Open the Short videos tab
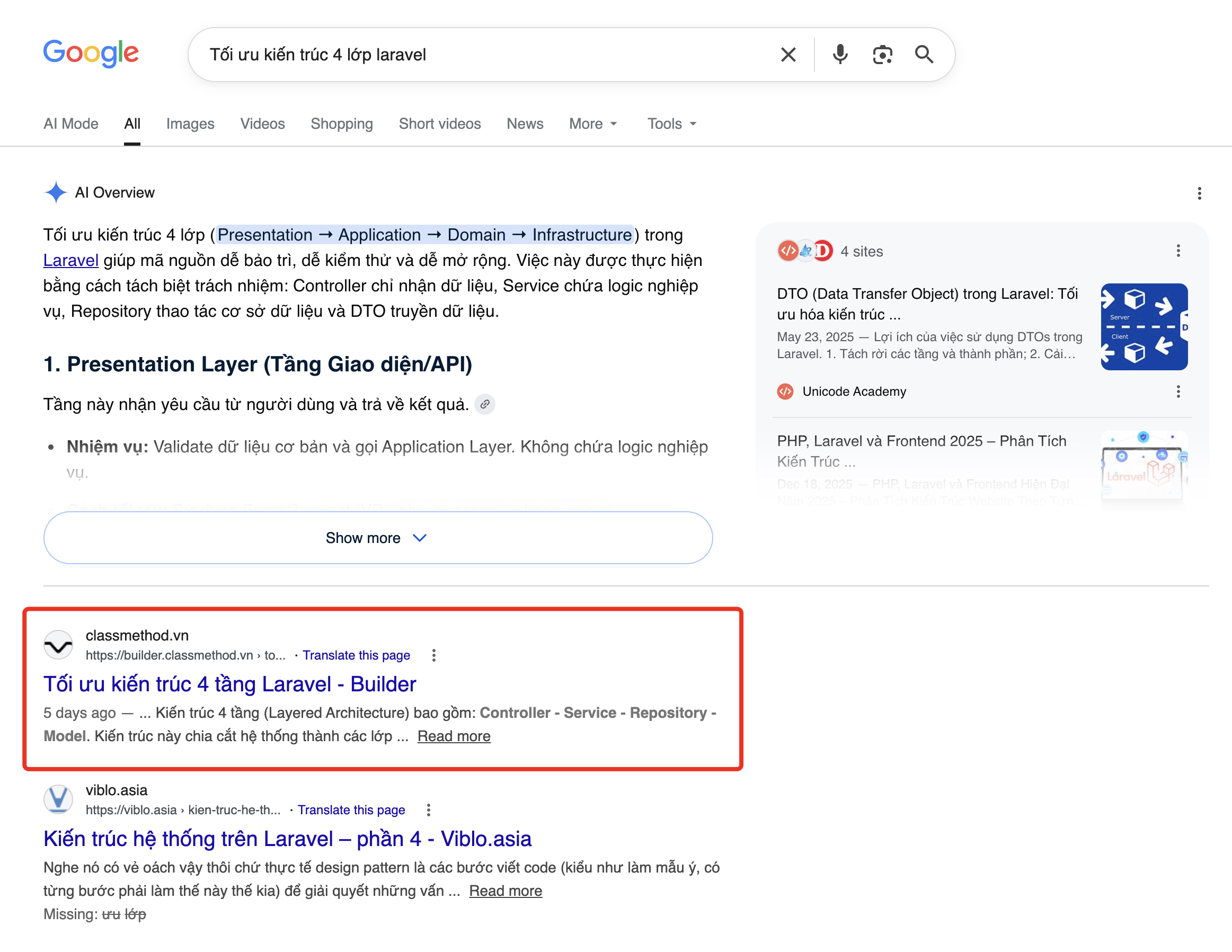The image size is (1232, 952). (440, 123)
